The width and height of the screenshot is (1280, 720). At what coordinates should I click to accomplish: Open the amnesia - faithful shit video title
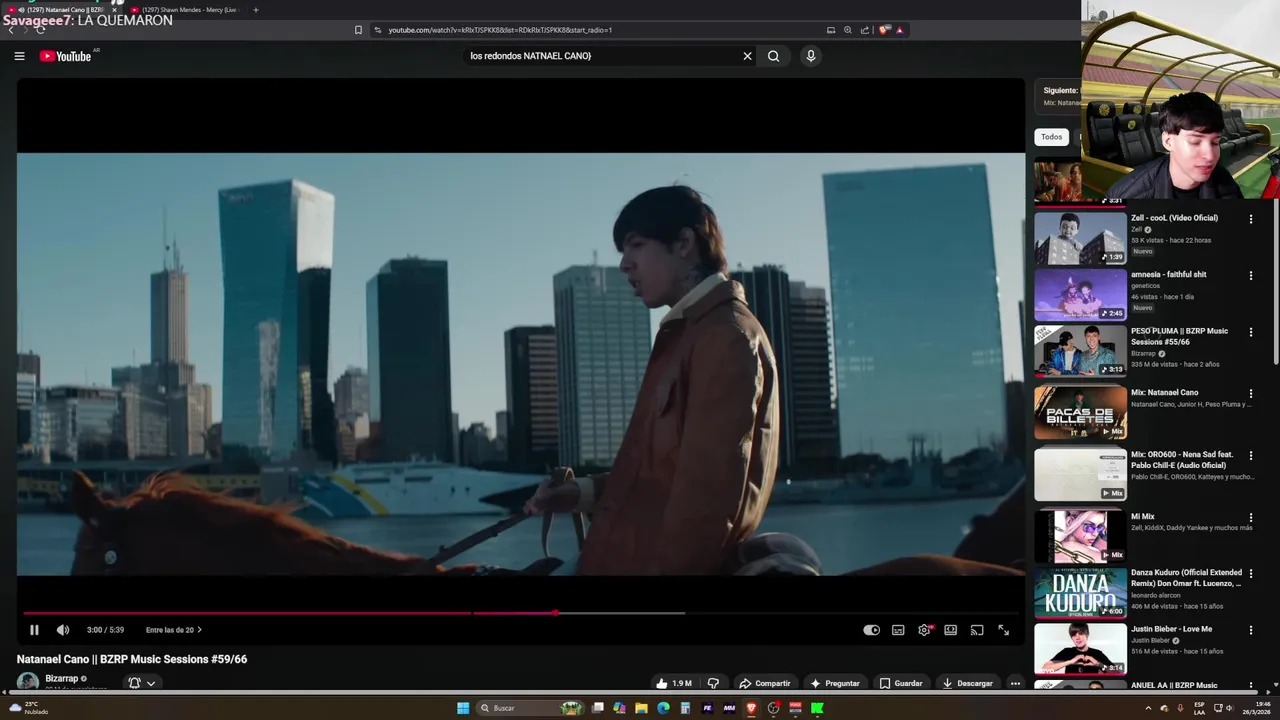tap(1168, 274)
